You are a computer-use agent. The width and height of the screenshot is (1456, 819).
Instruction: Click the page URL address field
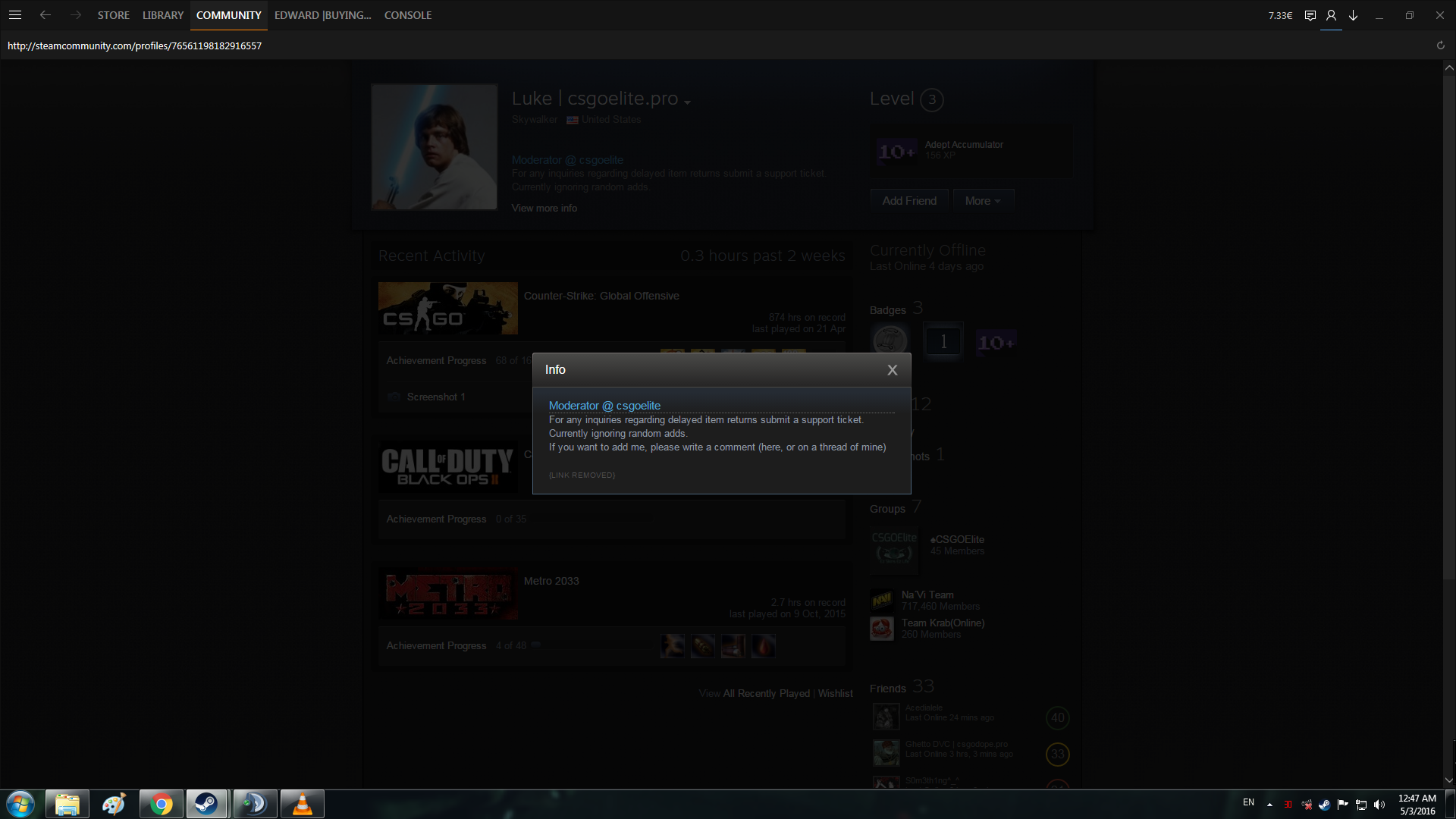point(135,45)
